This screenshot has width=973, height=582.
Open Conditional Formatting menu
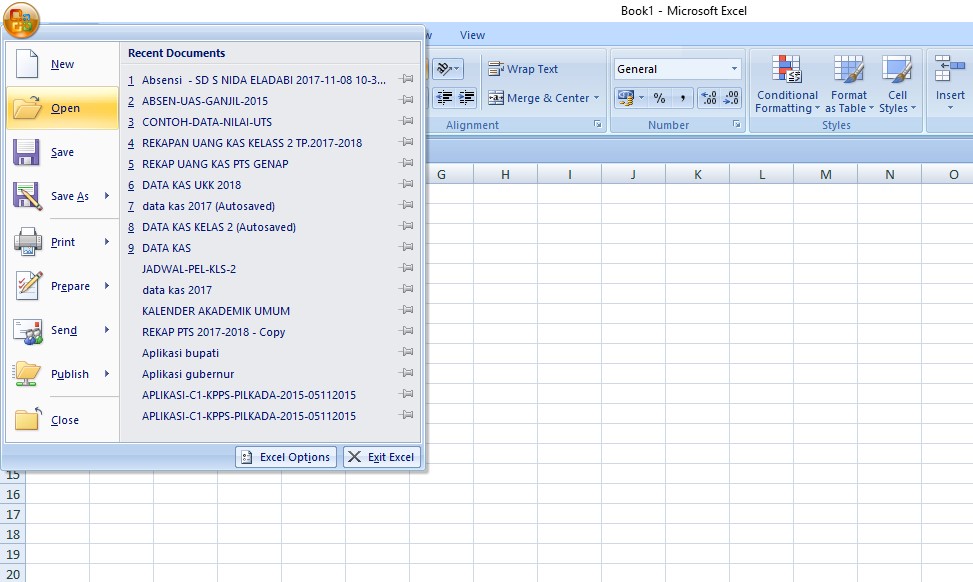787,84
